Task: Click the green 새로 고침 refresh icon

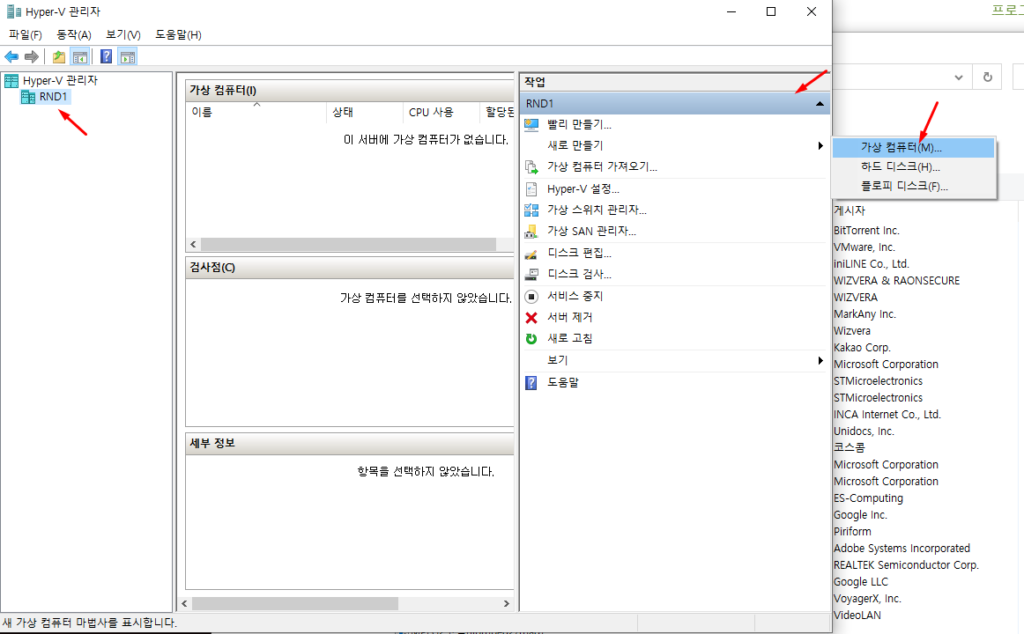Action: click(x=531, y=339)
